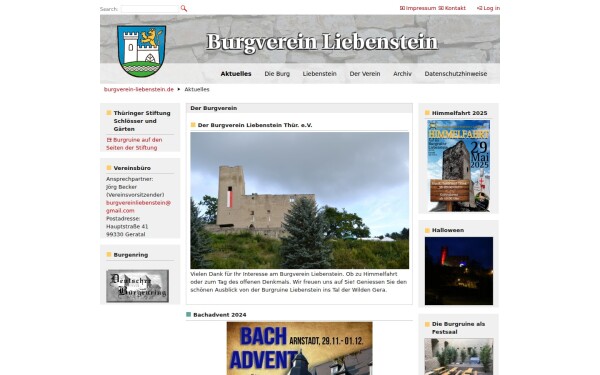
Task: Click the Hauptstraße 41 address line
Action: tap(127, 227)
